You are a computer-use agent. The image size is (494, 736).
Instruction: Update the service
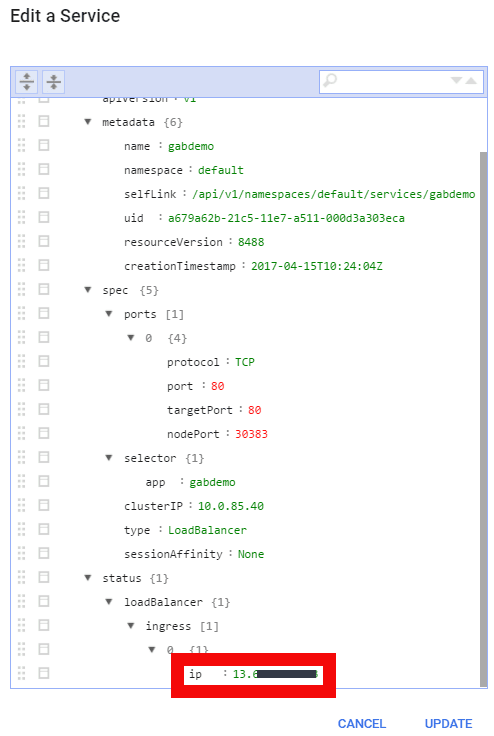click(448, 723)
